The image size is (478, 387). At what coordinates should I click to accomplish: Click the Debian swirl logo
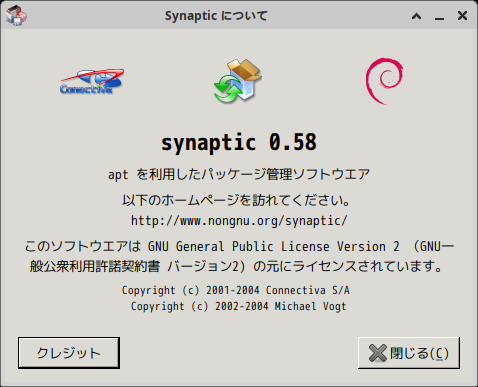click(384, 81)
